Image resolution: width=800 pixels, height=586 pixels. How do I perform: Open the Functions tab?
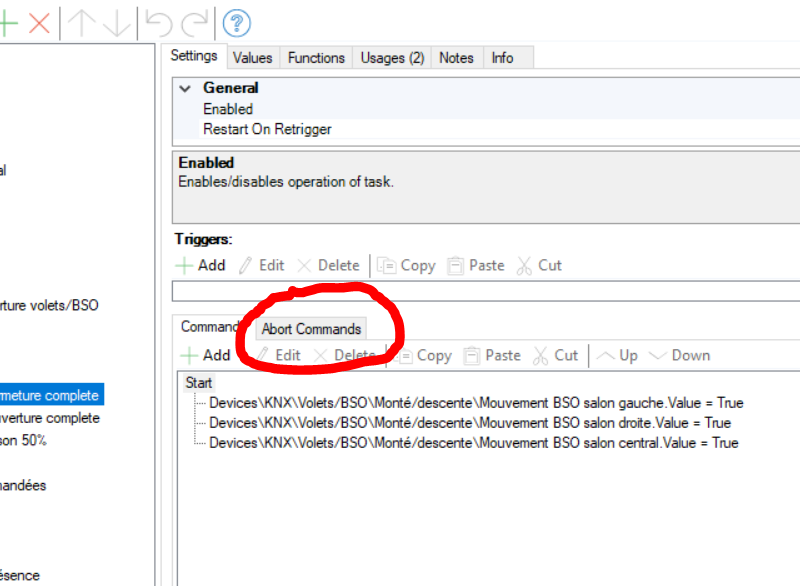point(316,58)
